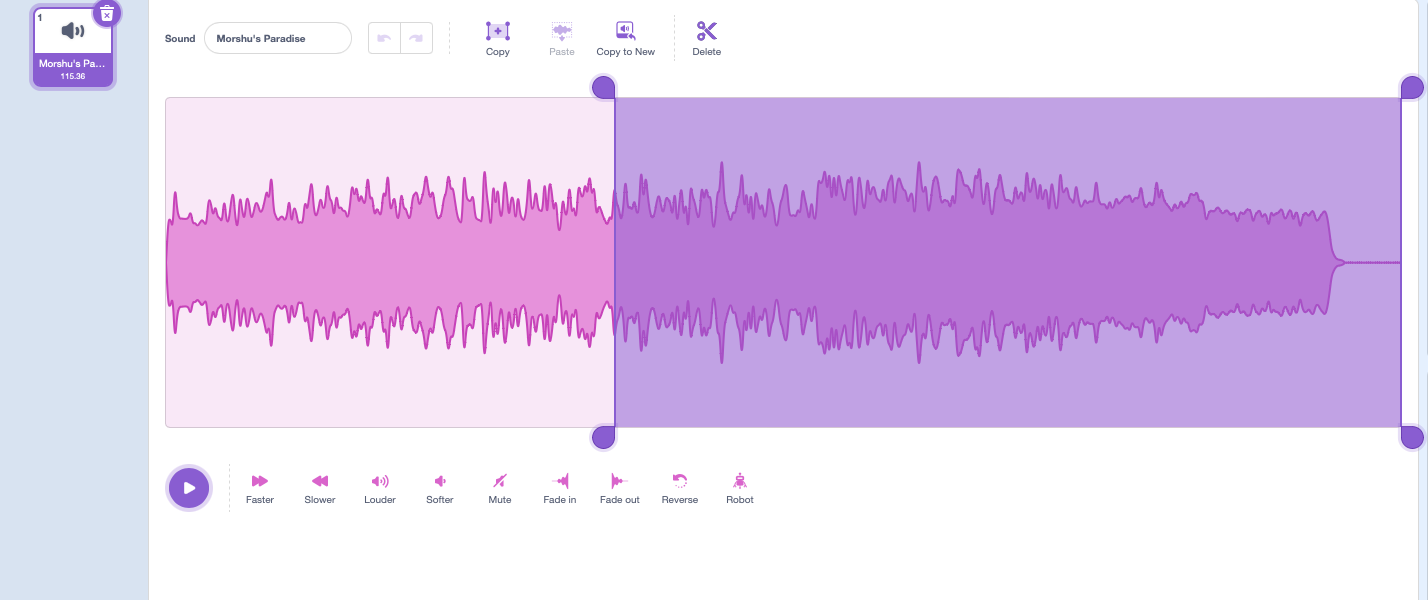Click the Copy tool icon
1428x600 pixels.
497,31
